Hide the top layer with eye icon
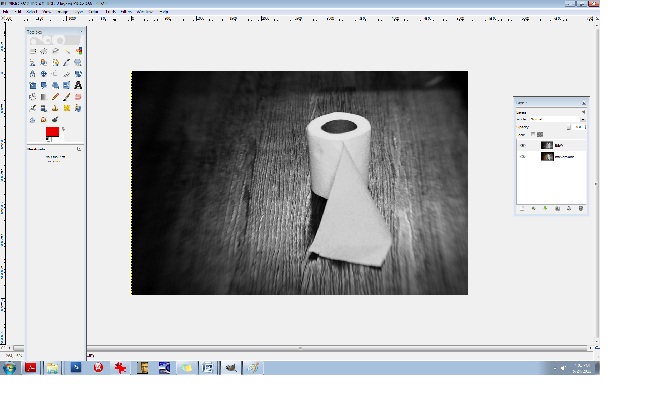Viewport: 650px width, 406px height. [x=522, y=145]
